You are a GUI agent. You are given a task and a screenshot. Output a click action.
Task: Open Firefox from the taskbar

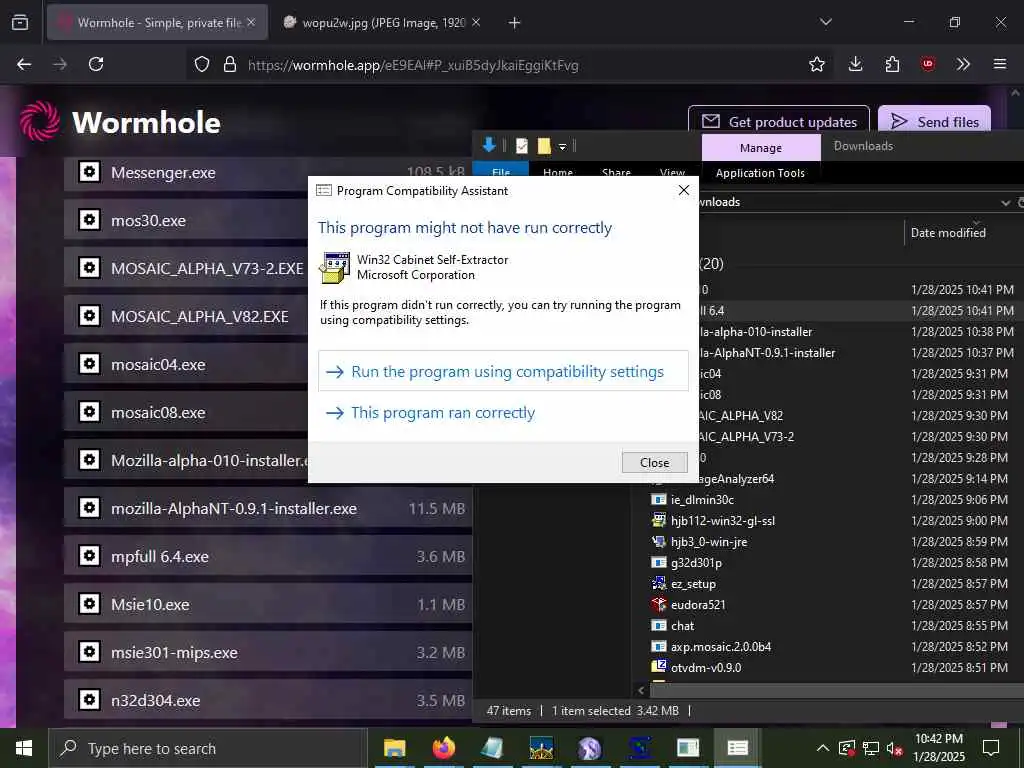(443, 748)
